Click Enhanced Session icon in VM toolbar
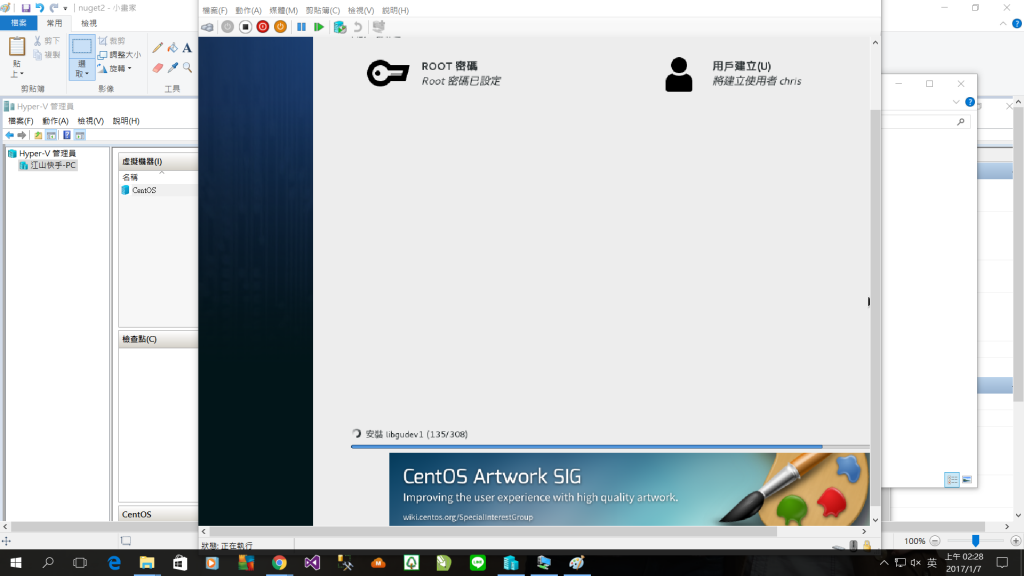This screenshot has width=1024, height=576. (x=378, y=27)
